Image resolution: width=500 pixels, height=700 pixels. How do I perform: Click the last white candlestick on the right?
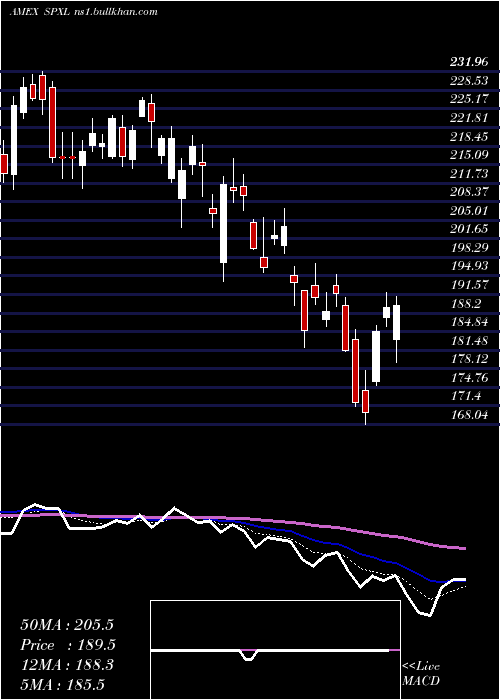point(396,322)
